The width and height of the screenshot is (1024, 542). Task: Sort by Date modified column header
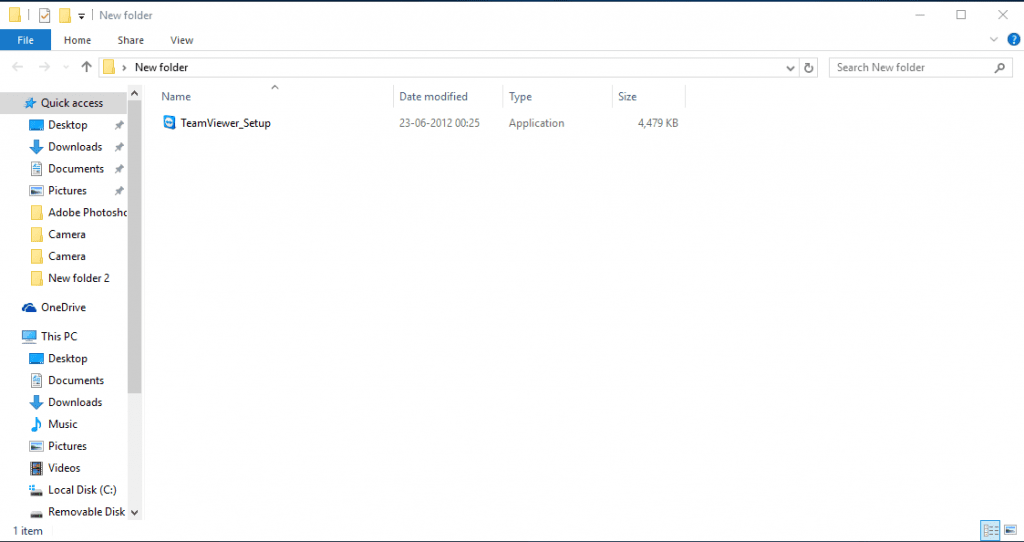coord(448,97)
